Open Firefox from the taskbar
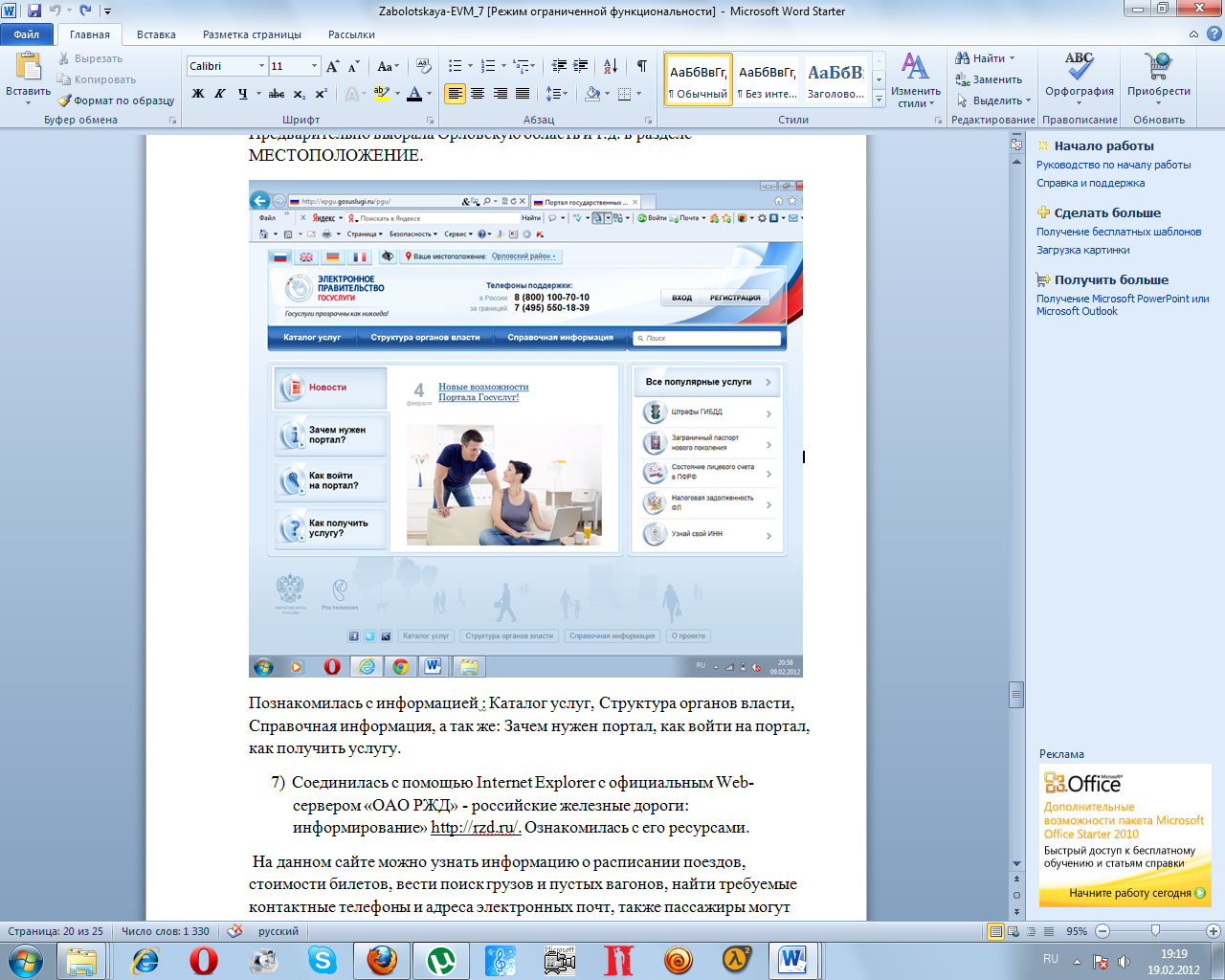This screenshot has height=980, width=1225. pos(382,959)
